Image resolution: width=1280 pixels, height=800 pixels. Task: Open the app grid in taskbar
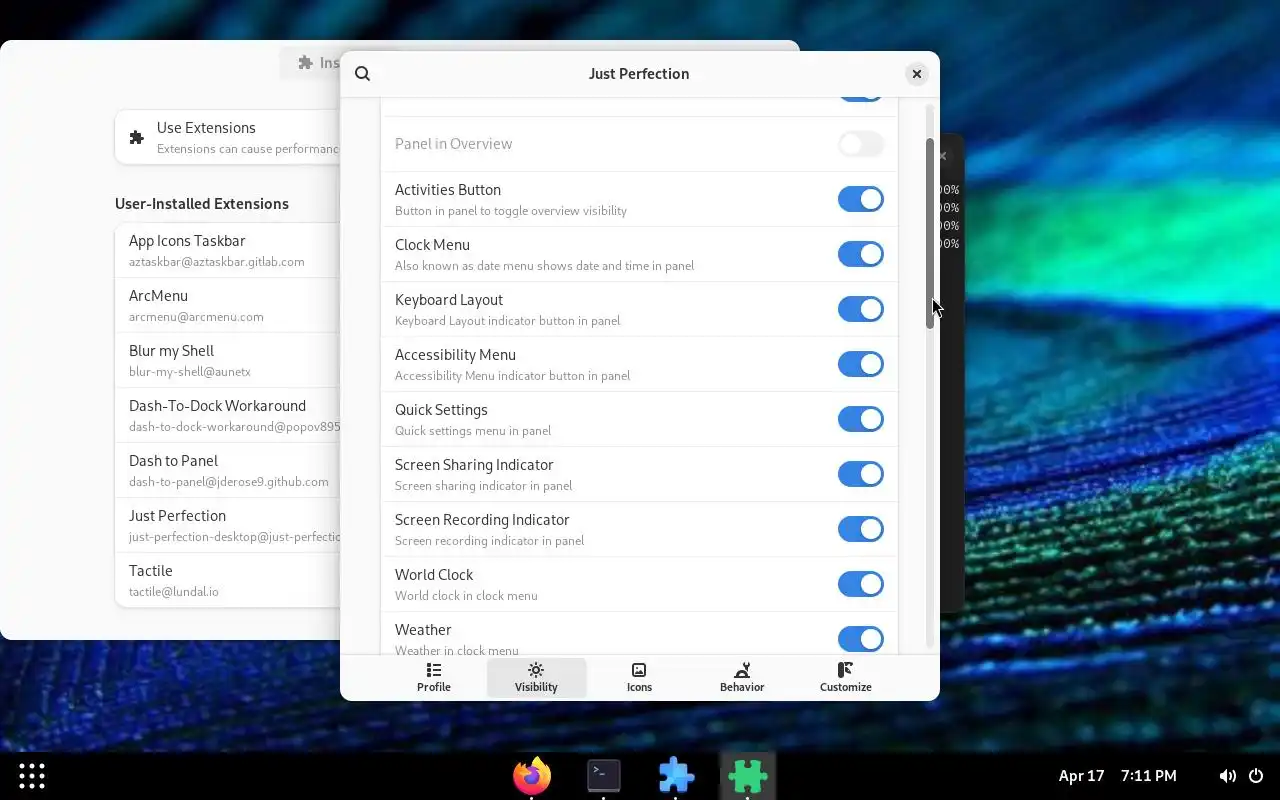[32, 776]
